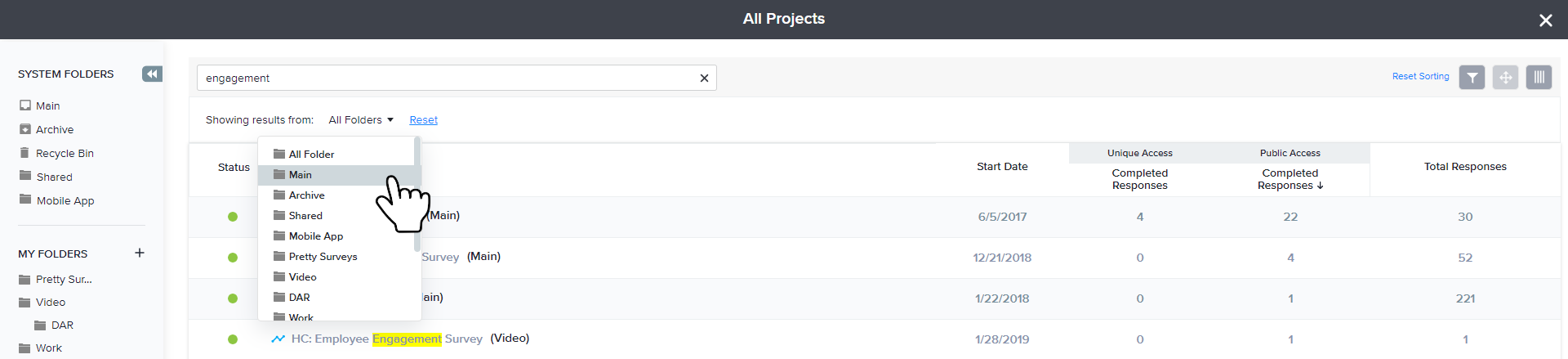Select Pretty Surveys from the folder list
Viewport: 1568px width, 359px height.
click(323, 257)
